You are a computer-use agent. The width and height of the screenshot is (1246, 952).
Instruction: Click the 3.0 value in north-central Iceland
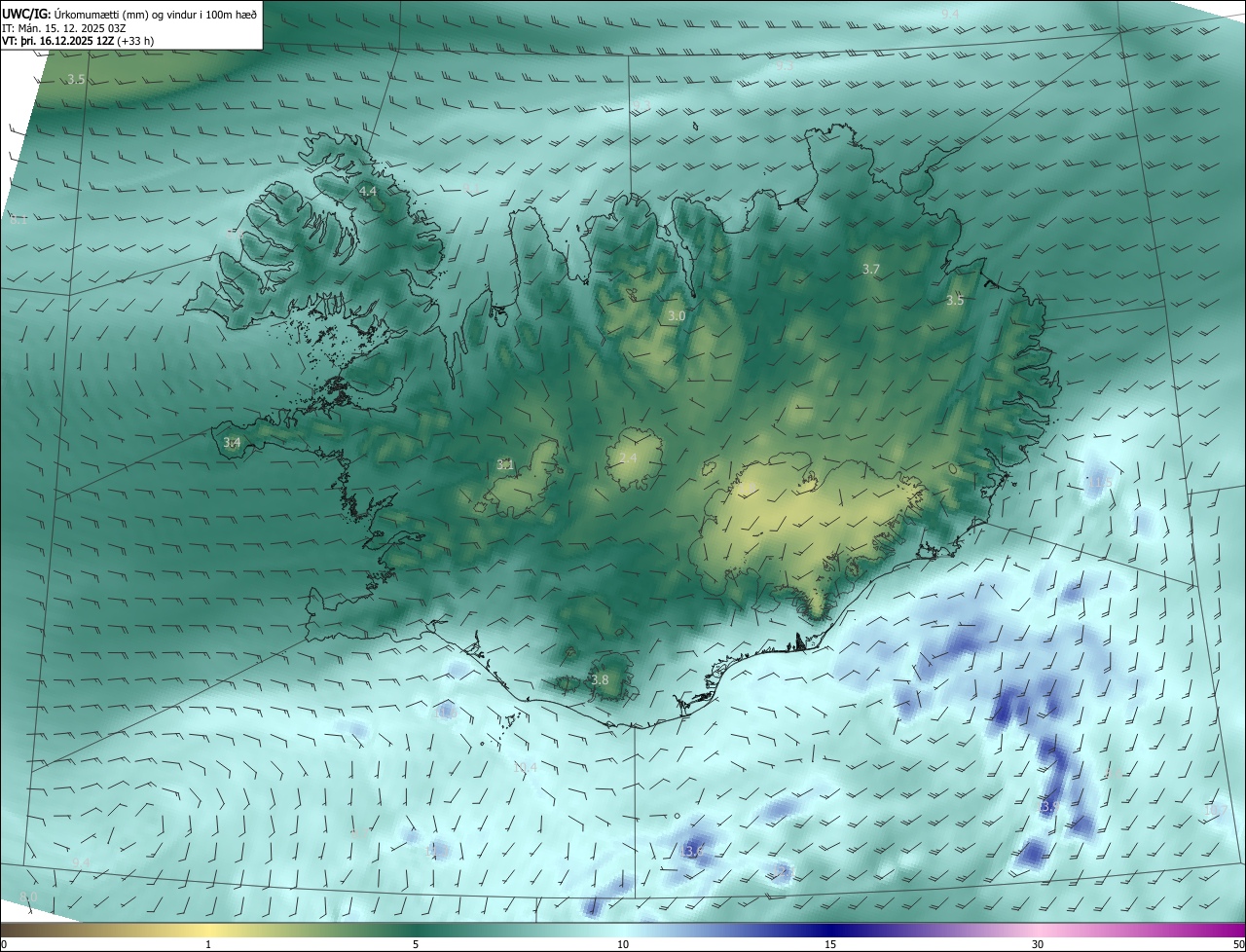[677, 316]
